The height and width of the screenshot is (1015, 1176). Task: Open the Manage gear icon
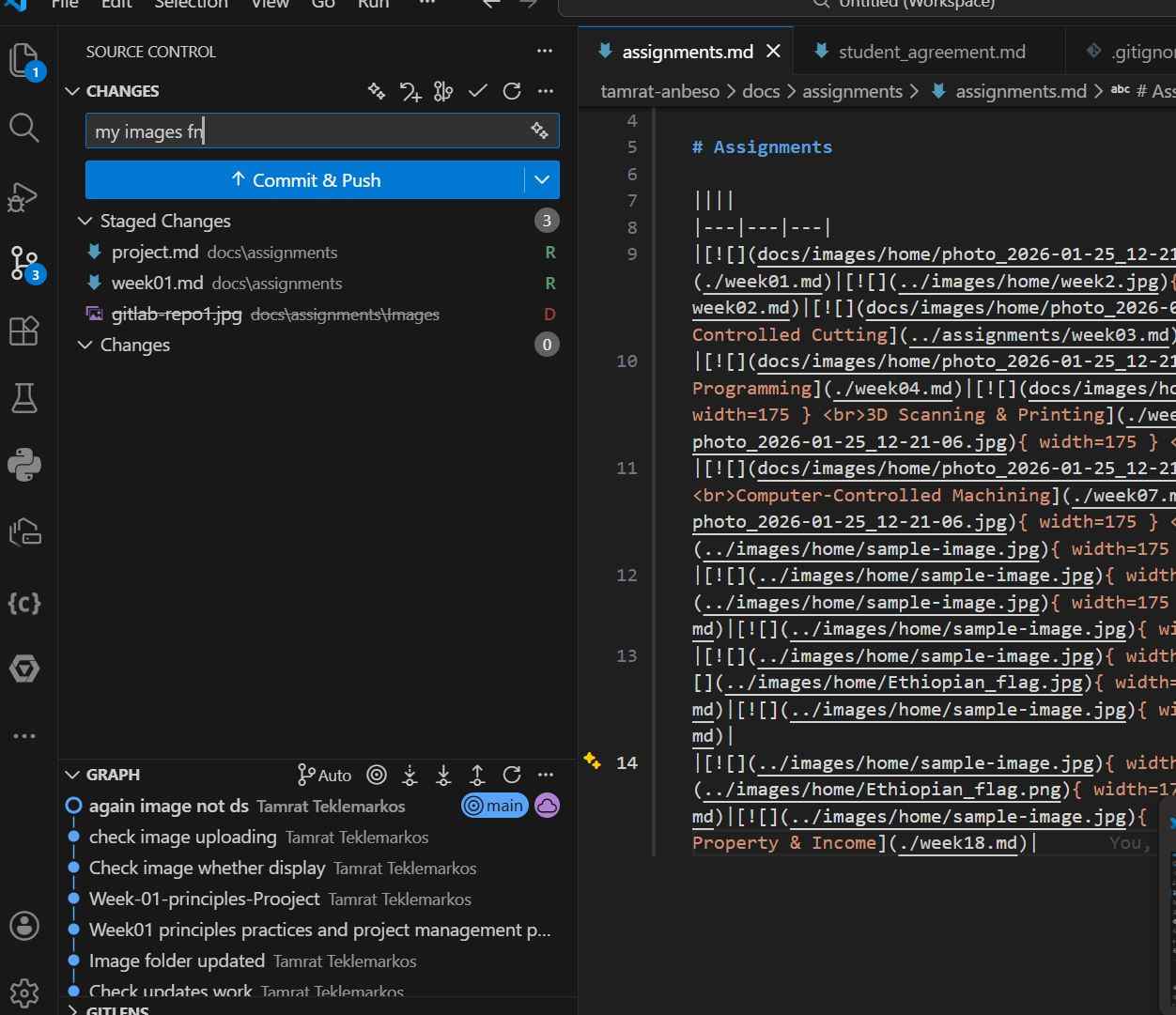[24, 992]
